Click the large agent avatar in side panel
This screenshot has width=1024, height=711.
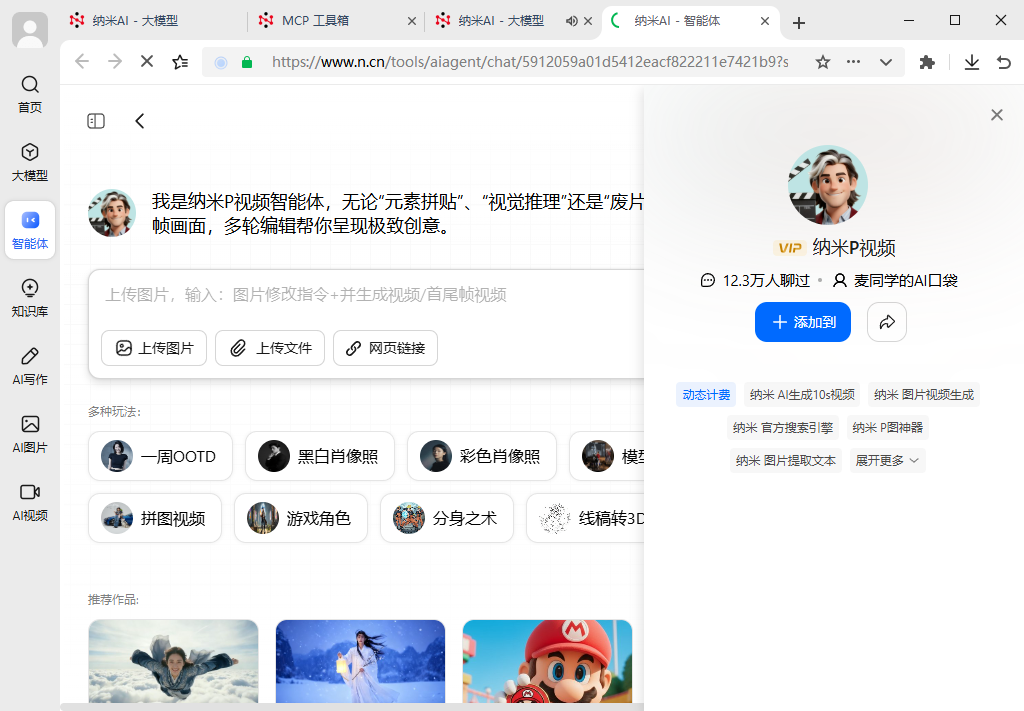[827, 185]
